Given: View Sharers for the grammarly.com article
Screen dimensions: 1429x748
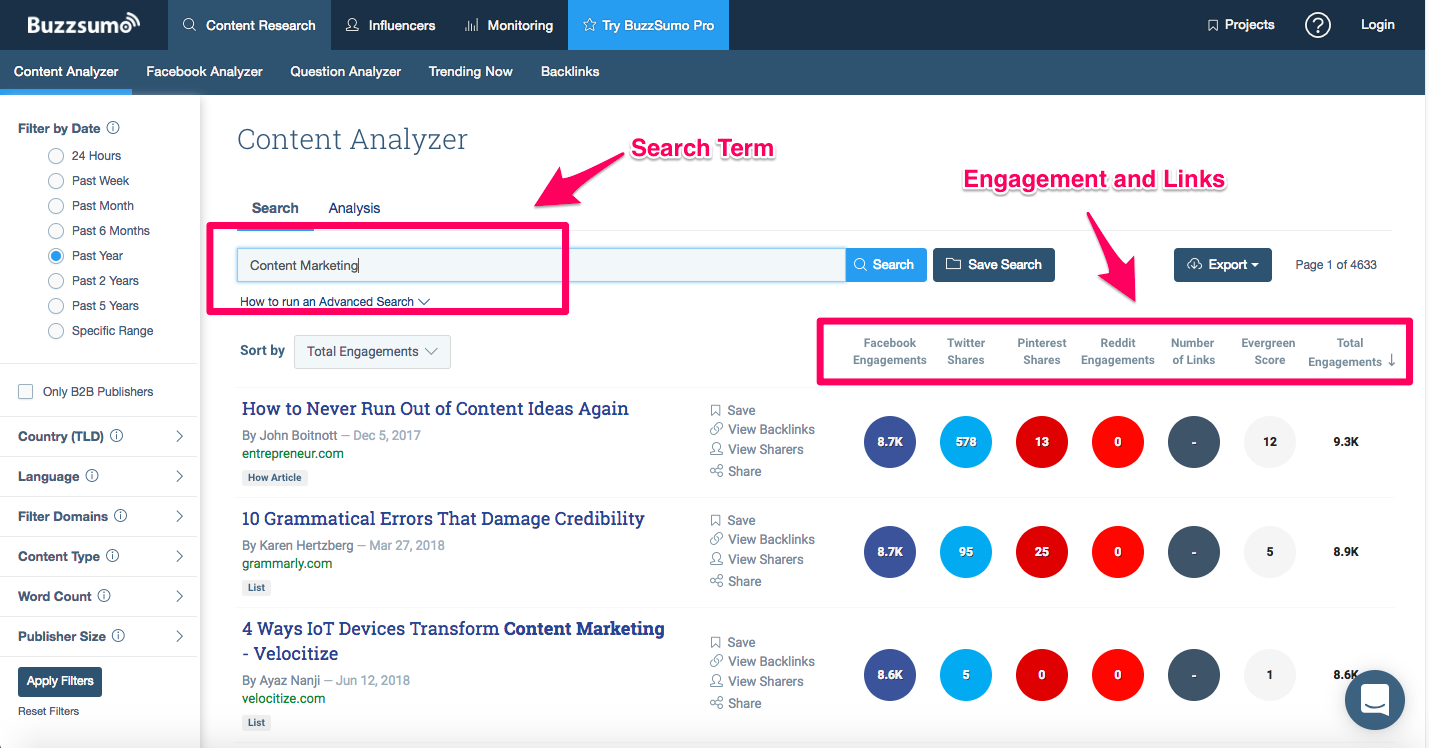Looking at the screenshot, I should click(x=757, y=559).
